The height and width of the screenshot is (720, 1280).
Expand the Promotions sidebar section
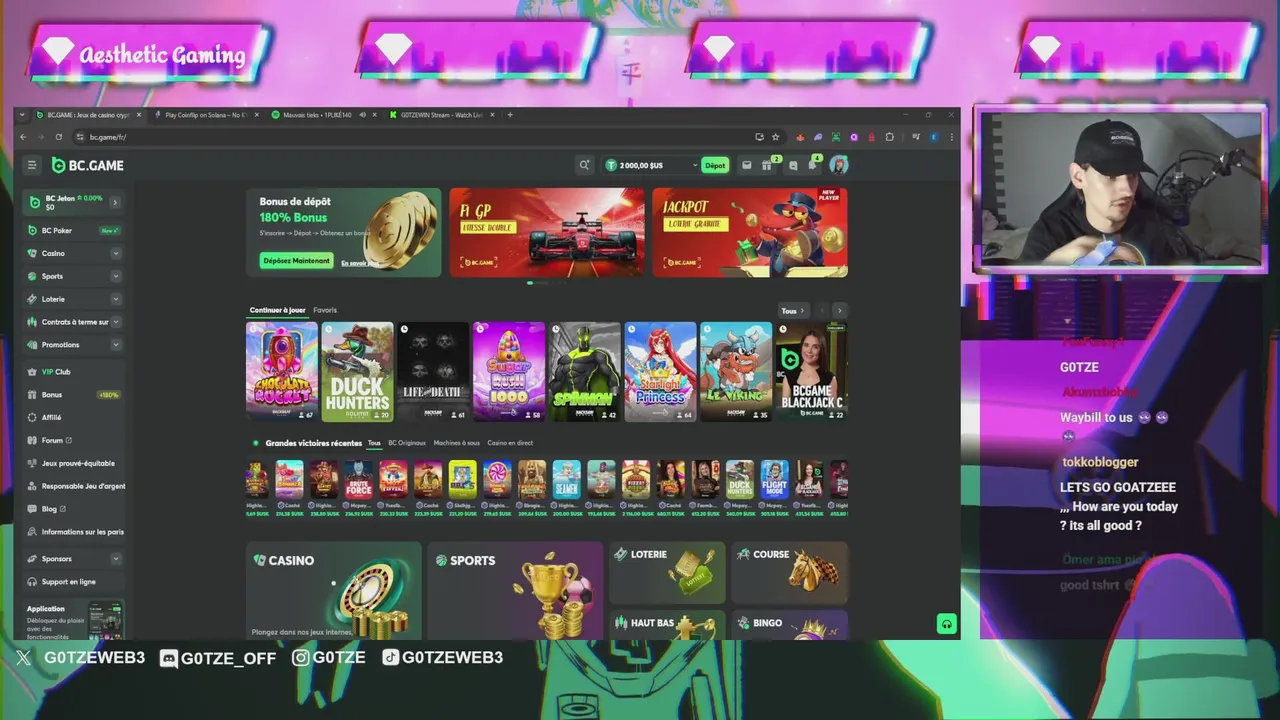[116, 345]
